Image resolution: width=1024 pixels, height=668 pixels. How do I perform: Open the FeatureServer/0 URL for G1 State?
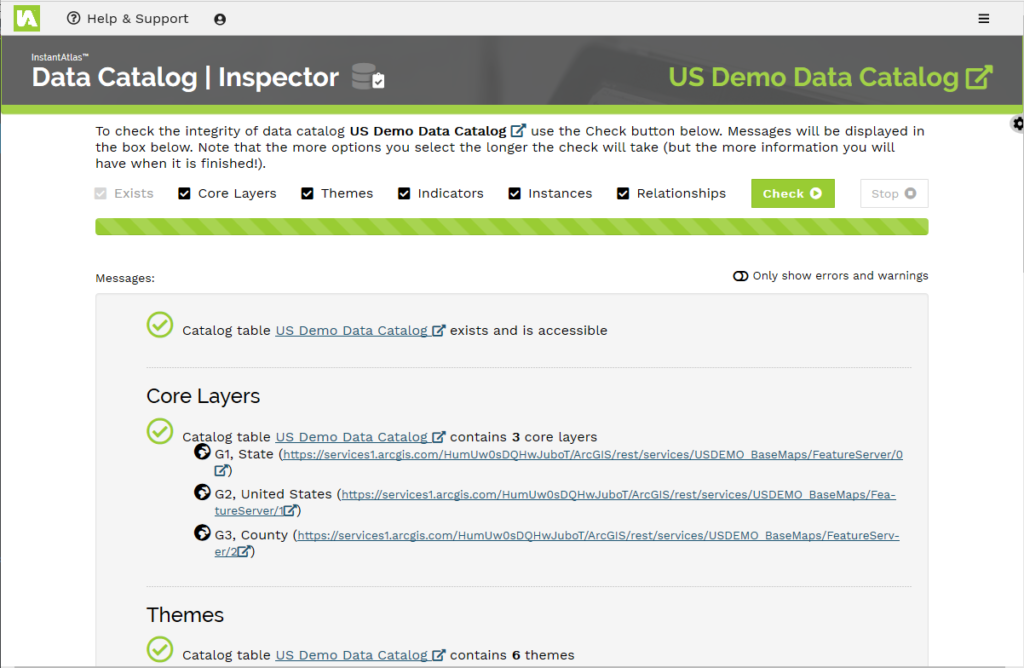tap(592, 454)
